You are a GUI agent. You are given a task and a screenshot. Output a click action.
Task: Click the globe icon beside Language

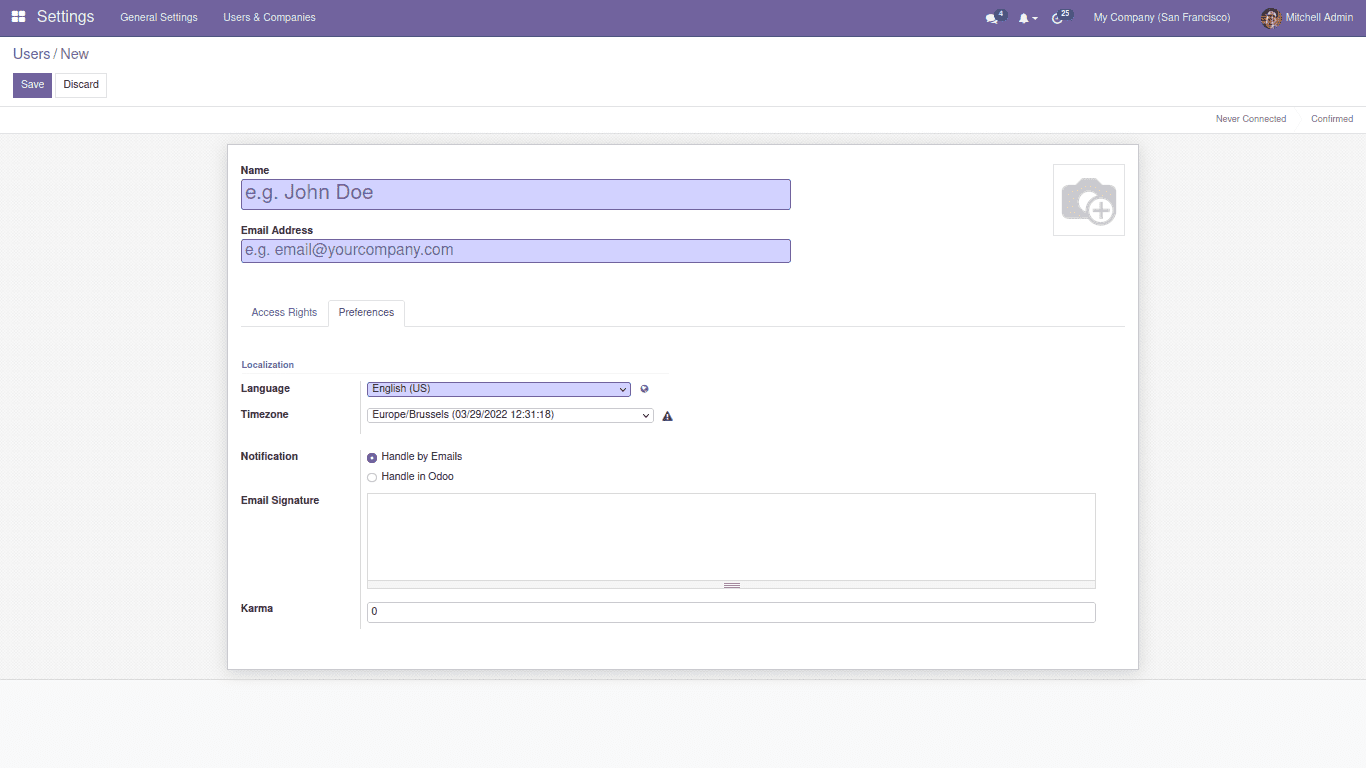click(645, 389)
